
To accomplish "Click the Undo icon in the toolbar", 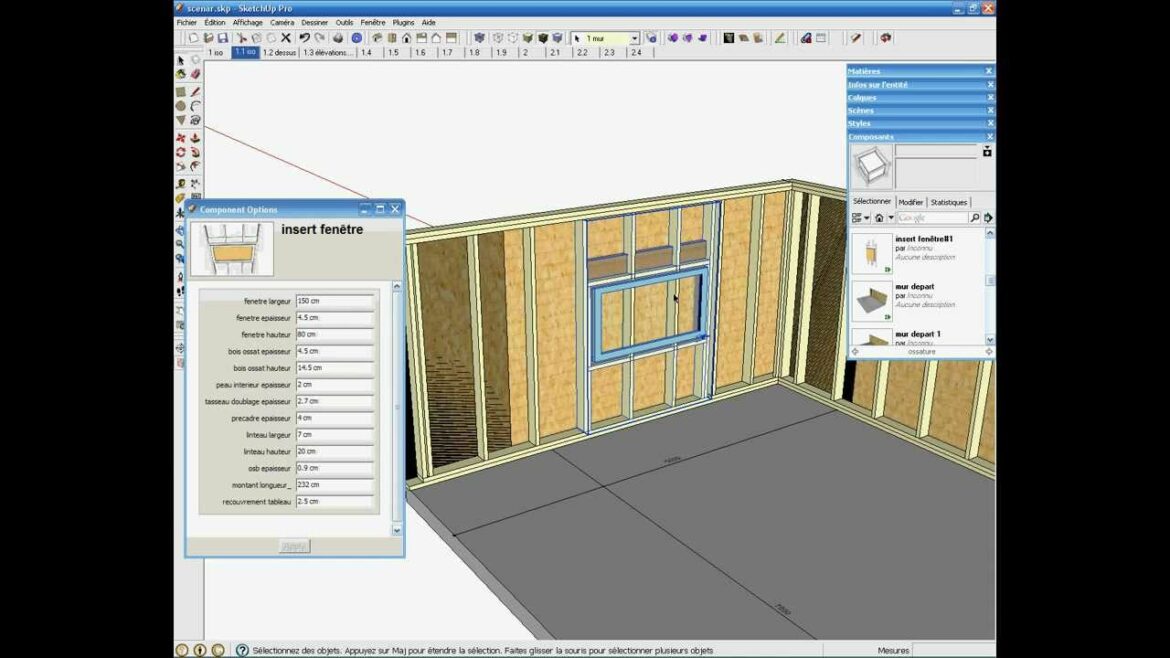I will [304, 36].
